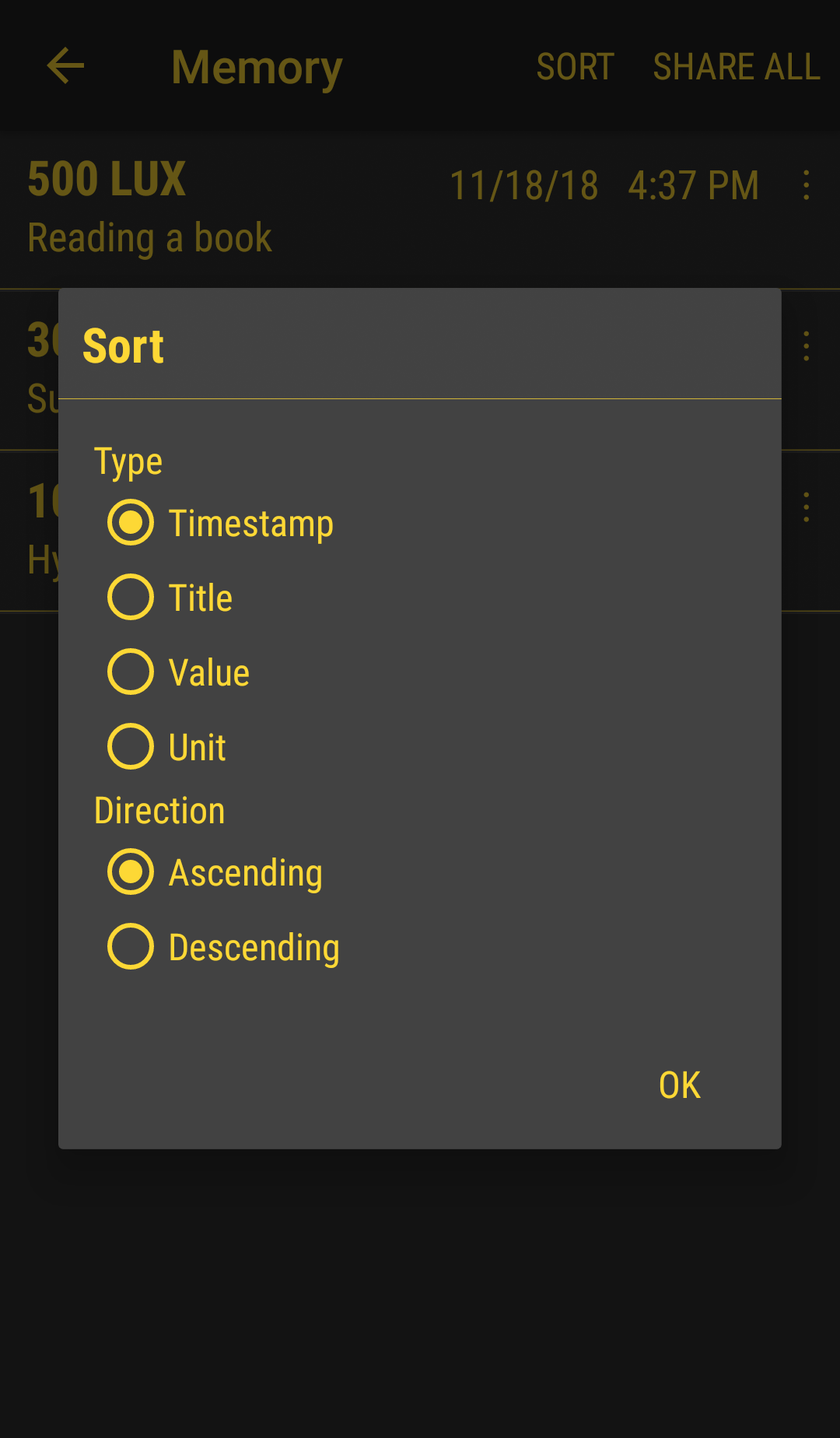Choose Value as sort type
The height and width of the screenshot is (1438, 840).
click(131, 672)
